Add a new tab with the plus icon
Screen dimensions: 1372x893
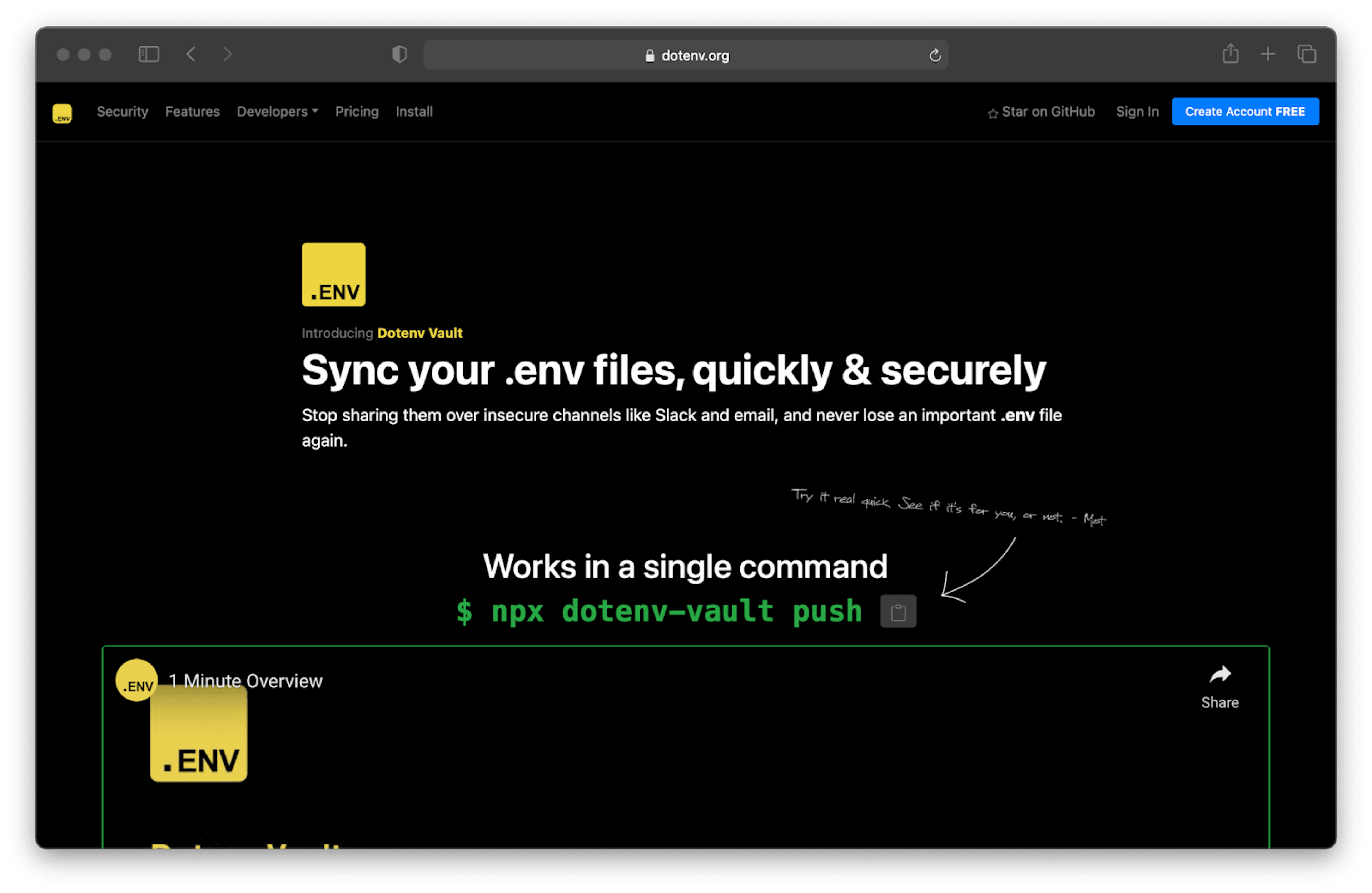[x=1268, y=54]
